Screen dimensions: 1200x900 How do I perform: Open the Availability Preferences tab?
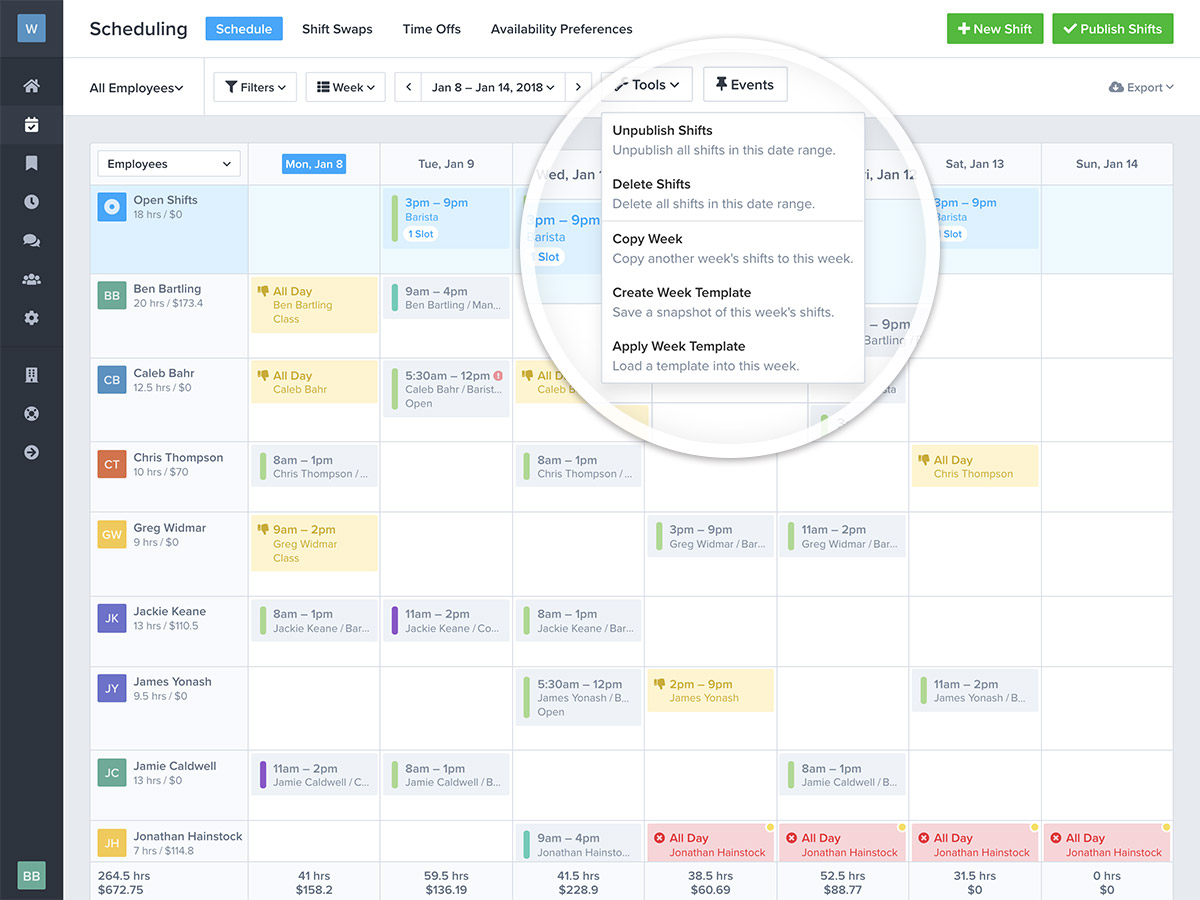pyautogui.click(x=561, y=29)
